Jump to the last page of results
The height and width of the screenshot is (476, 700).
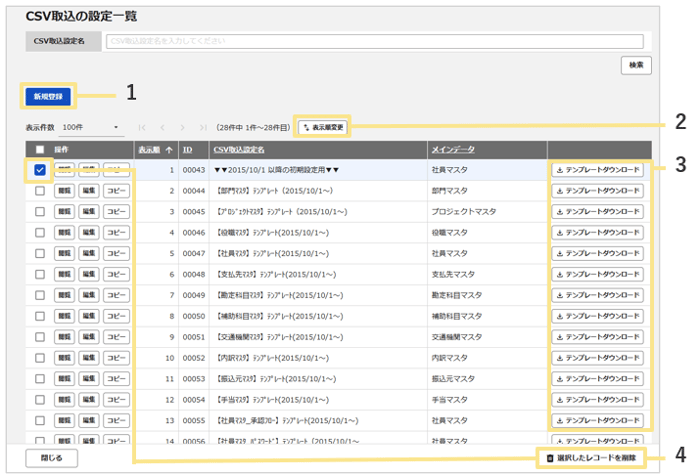pos(203,128)
